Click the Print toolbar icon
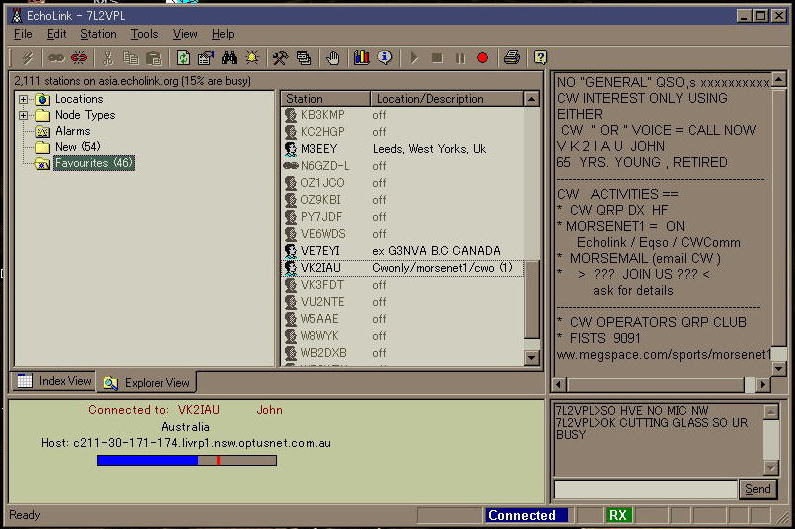The image size is (795, 529). tap(512, 58)
